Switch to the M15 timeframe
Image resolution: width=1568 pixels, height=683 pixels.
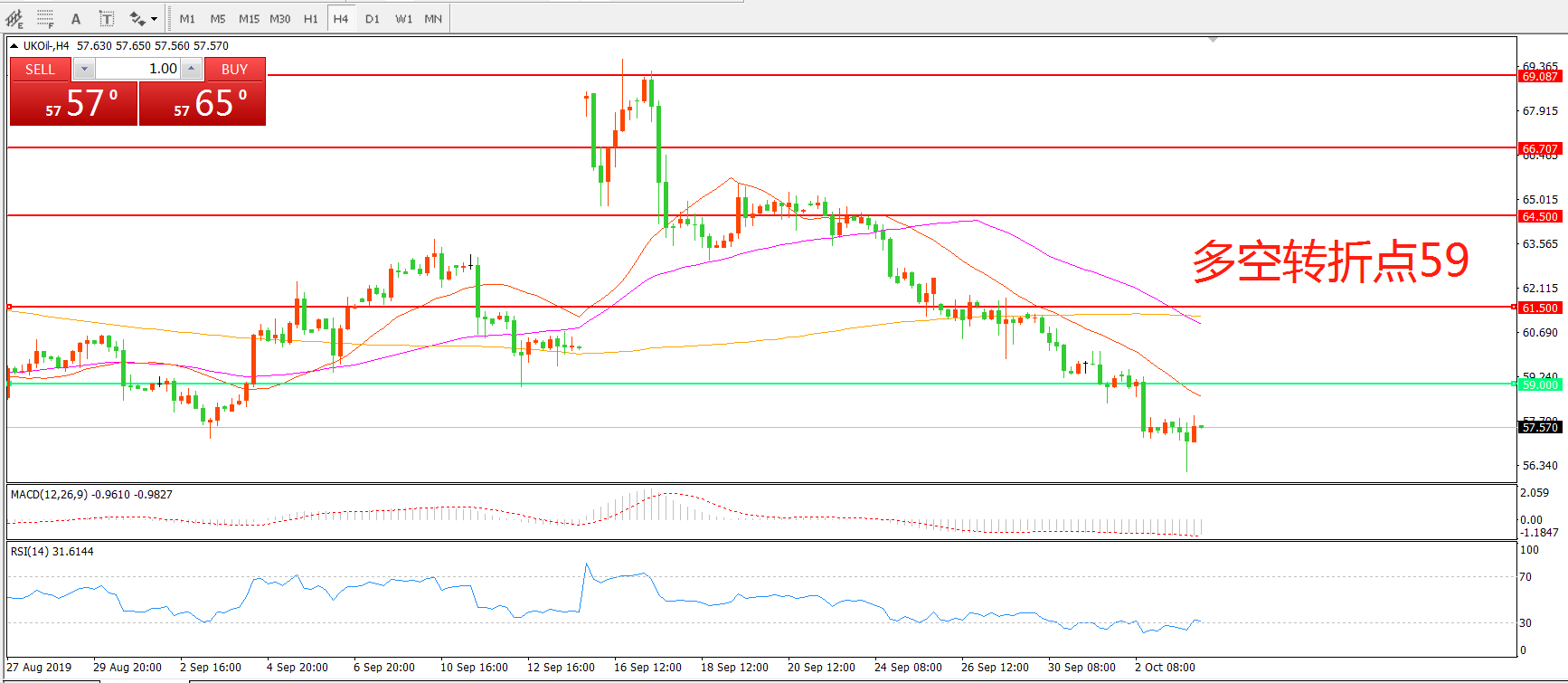tap(249, 18)
